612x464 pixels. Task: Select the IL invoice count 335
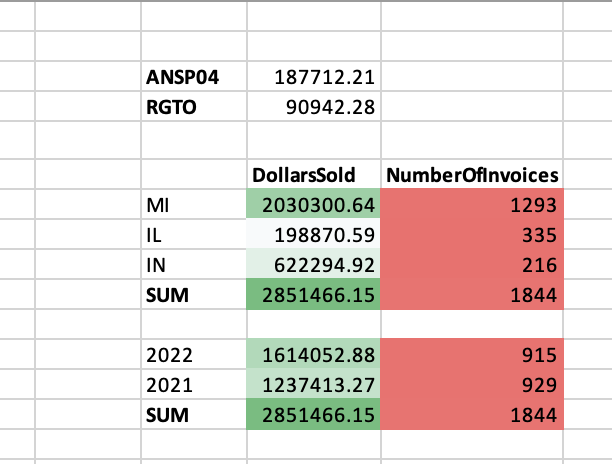472,235
